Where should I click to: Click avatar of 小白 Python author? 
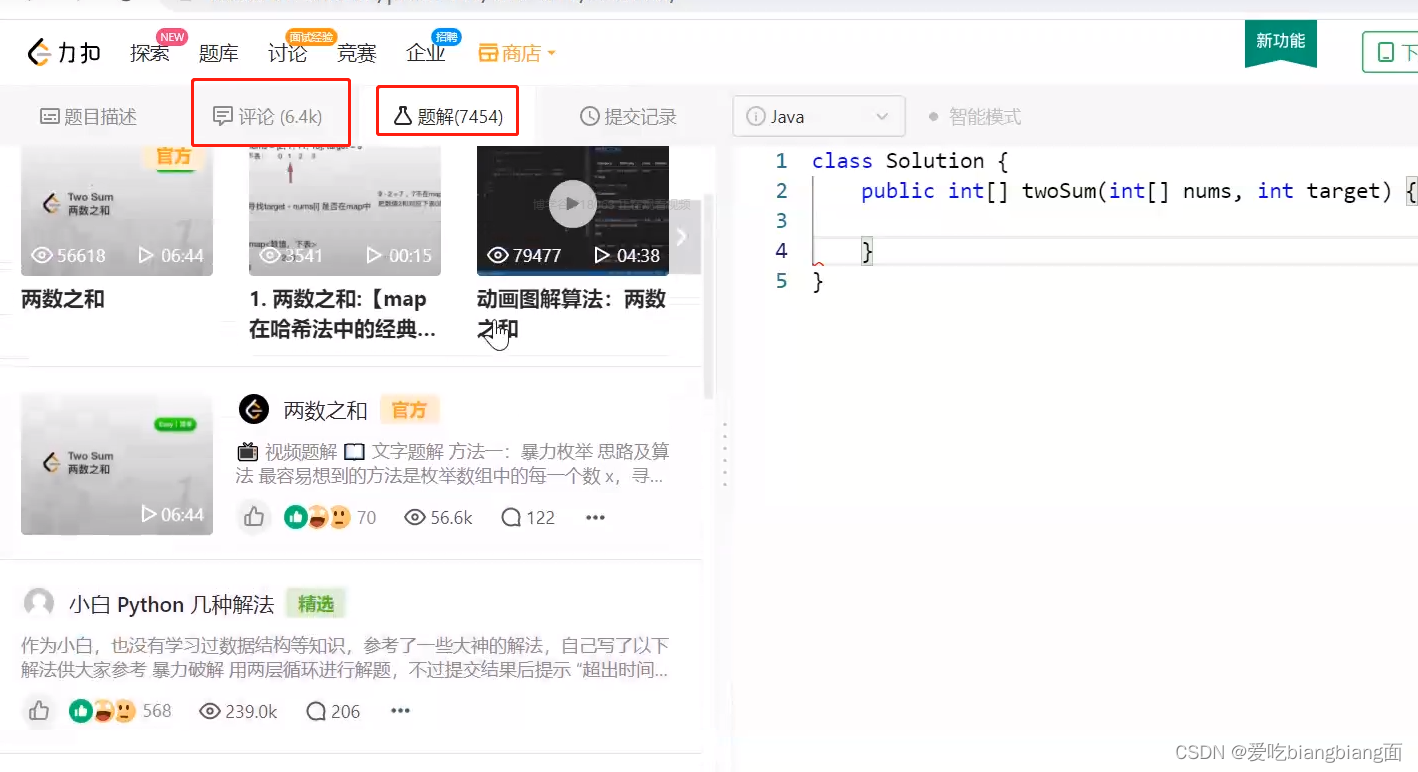pos(39,604)
